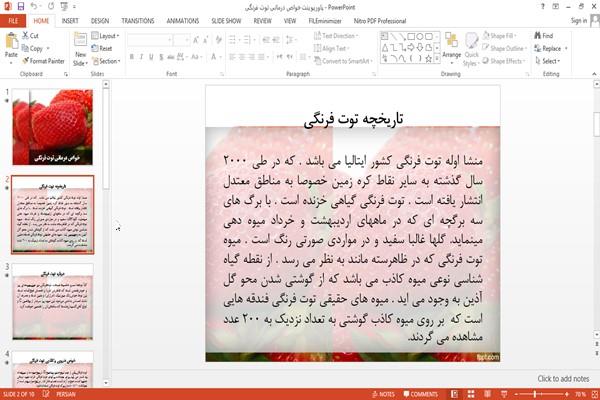Click the Undo arrow in the title bar
The width and height of the screenshot is (600, 400).
pyautogui.click(x=34, y=7)
